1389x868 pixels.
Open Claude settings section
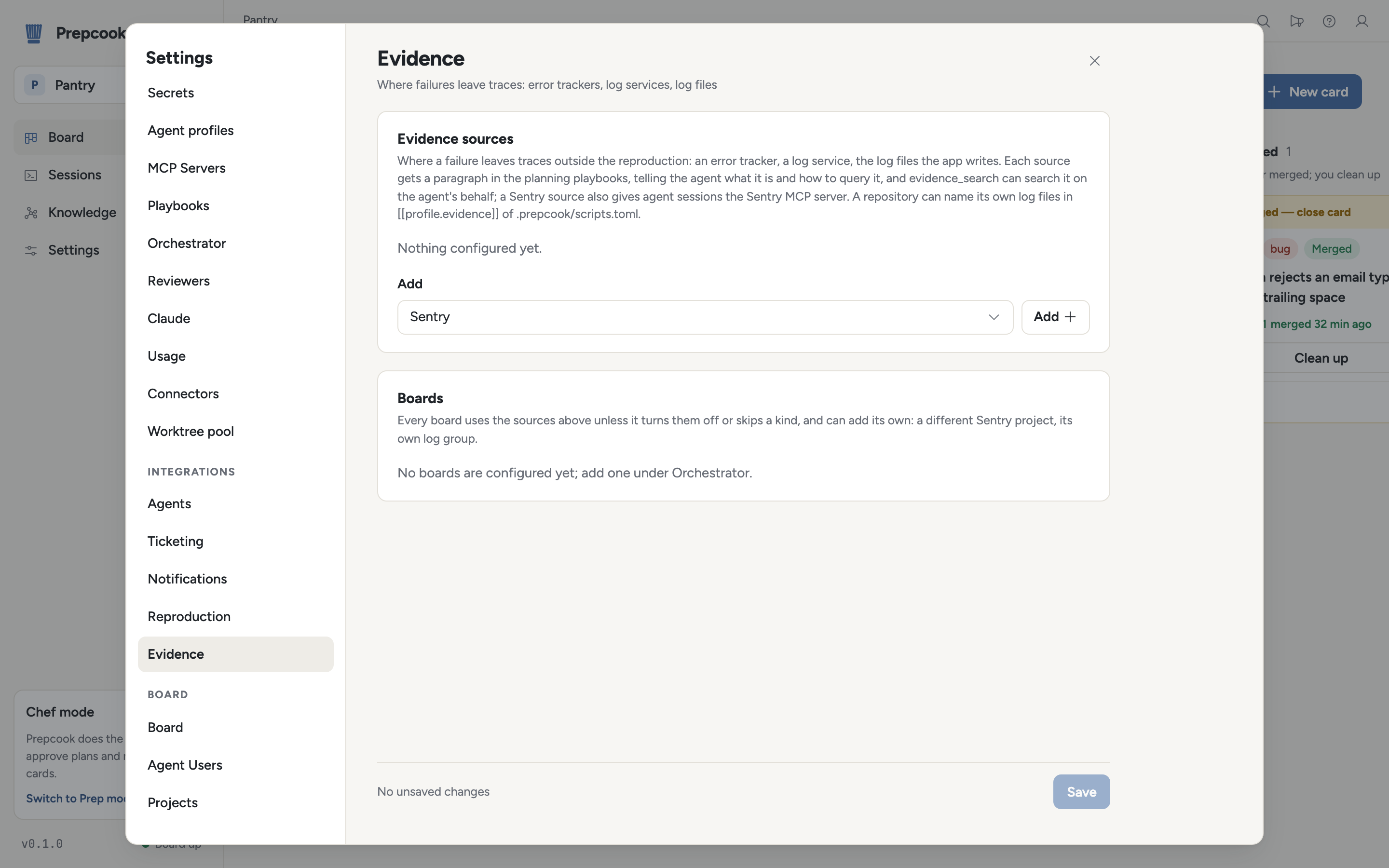(235, 319)
